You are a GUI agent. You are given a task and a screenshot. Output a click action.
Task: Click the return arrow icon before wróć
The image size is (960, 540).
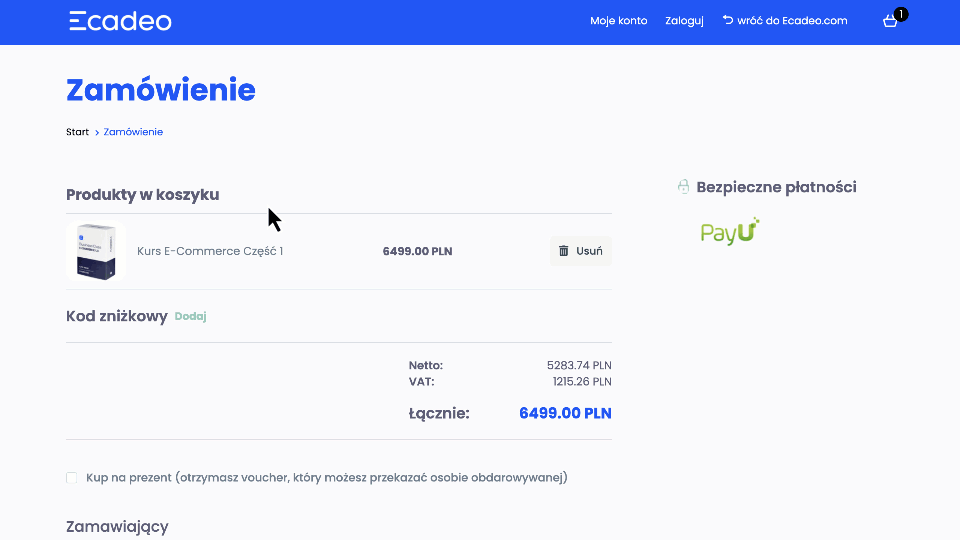(x=727, y=20)
